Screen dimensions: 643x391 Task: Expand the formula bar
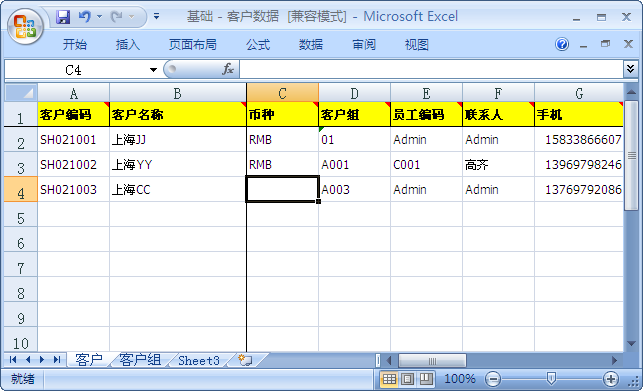(630, 69)
